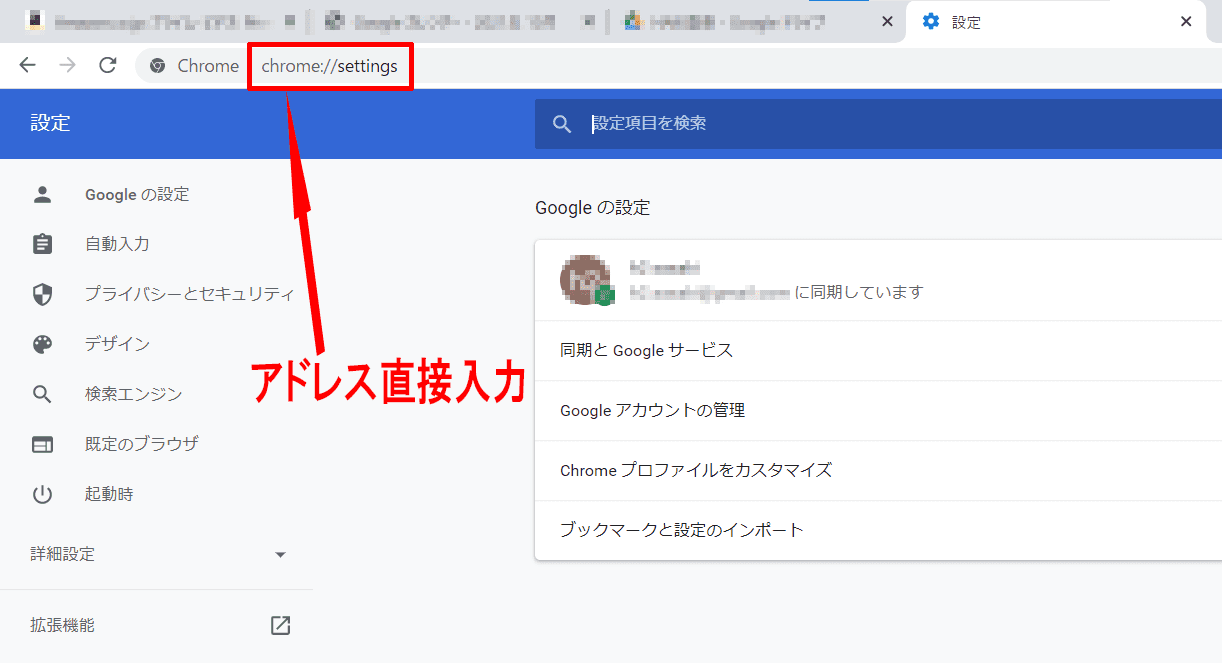Open the 拡張機能 external link icon

(x=280, y=626)
